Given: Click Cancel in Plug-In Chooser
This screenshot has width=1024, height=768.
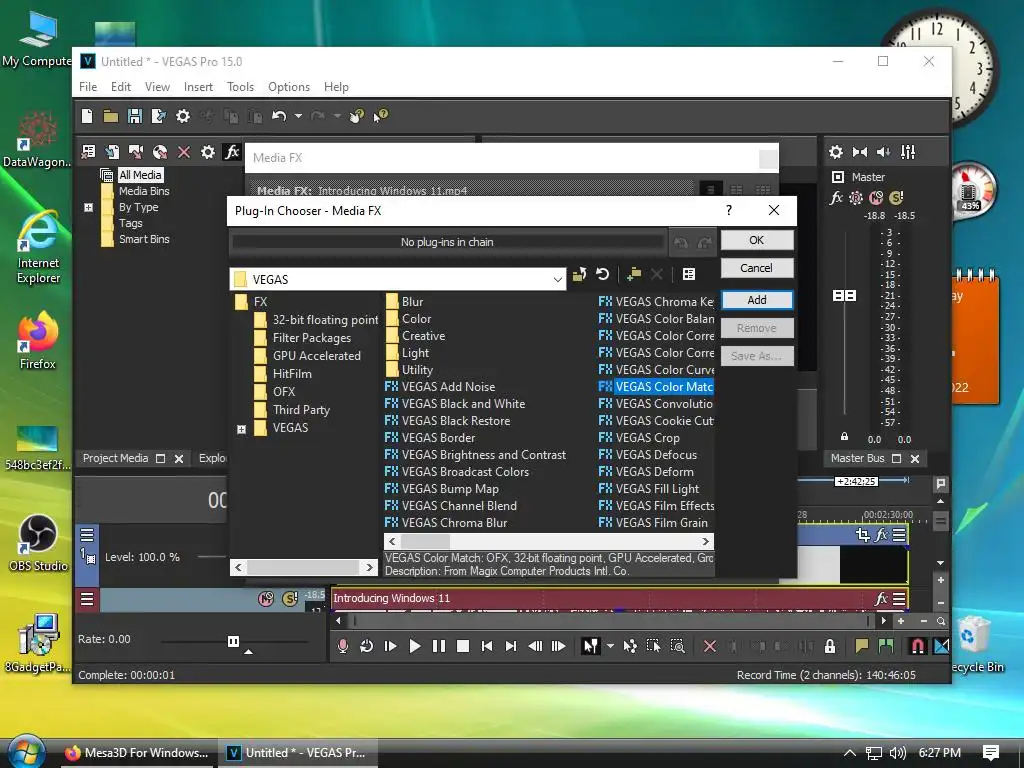Looking at the screenshot, I should click(757, 268).
